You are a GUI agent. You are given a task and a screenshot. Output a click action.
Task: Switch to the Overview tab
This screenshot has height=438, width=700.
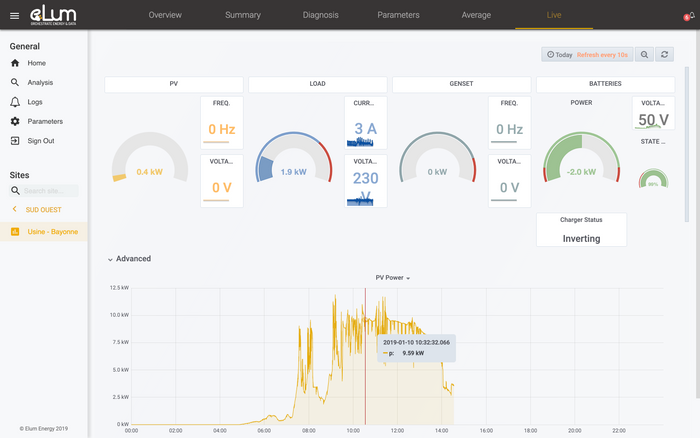tap(165, 15)
